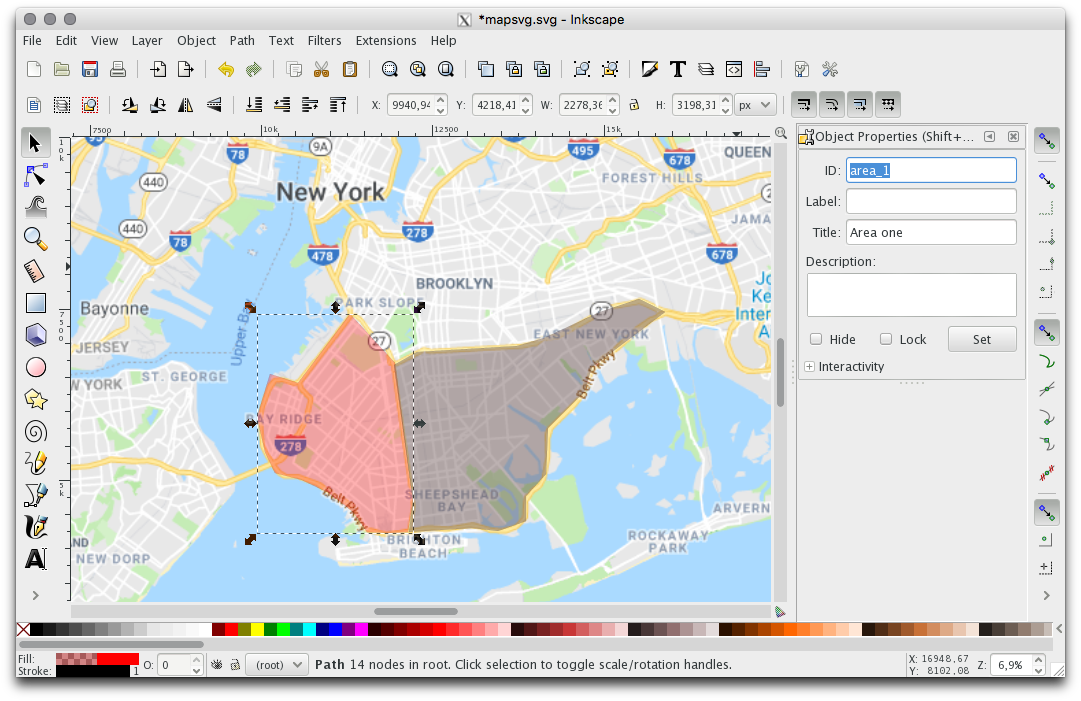Viewport: 1081px width, 701px height.
Task: Raise selection to top
Action: tap(338, 105)
